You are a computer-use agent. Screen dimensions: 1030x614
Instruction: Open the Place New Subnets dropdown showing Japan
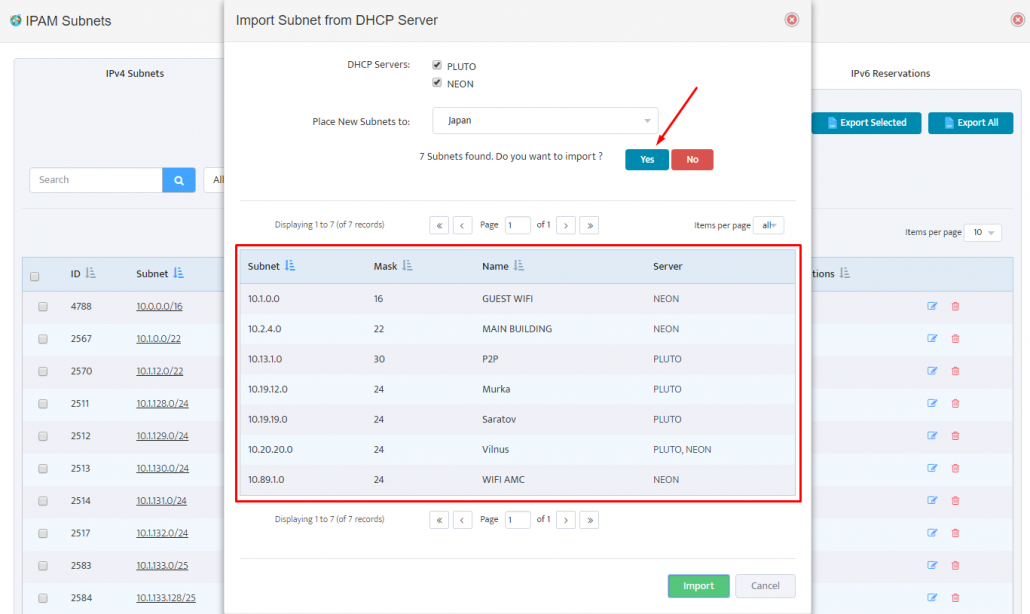tap(545, 118)
